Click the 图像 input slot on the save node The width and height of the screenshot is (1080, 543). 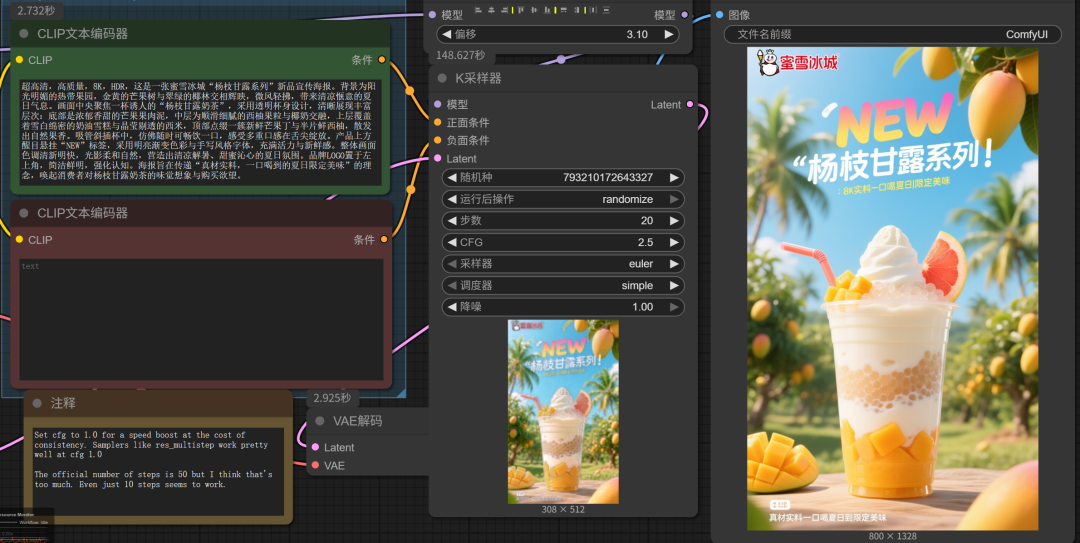[719, 14]
